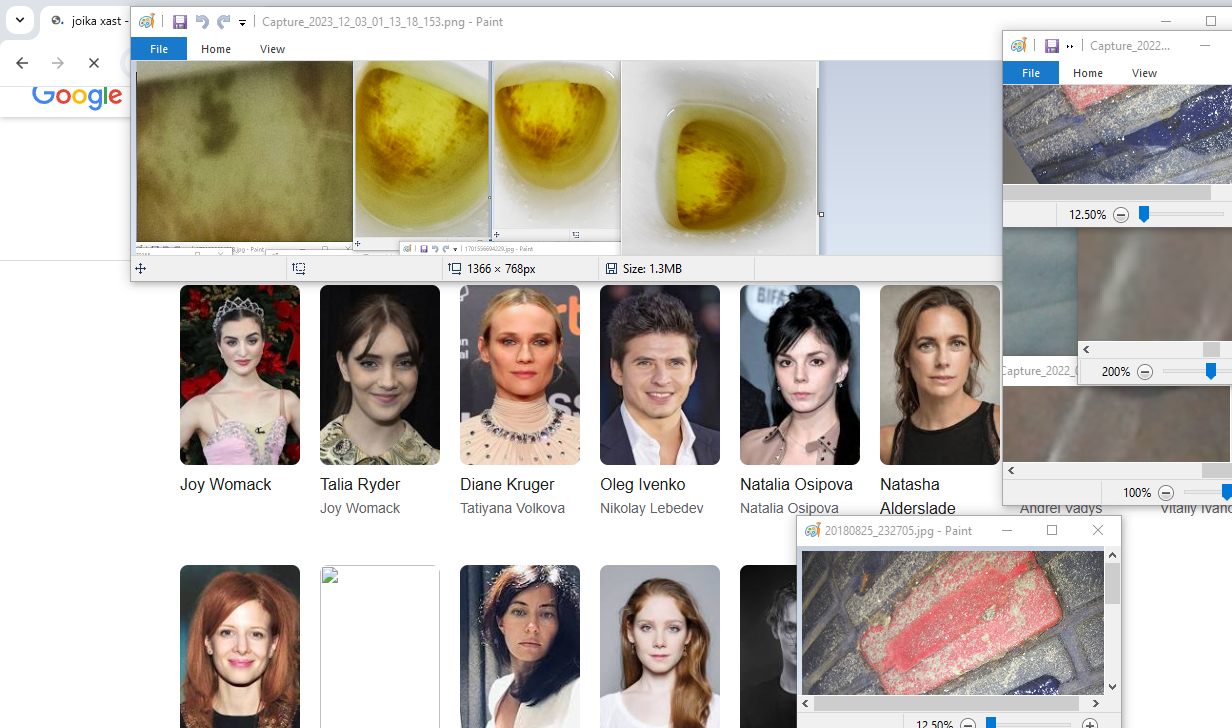Stop page loading in Chrome
This screenshot has width=1232, height=728.
93,63
